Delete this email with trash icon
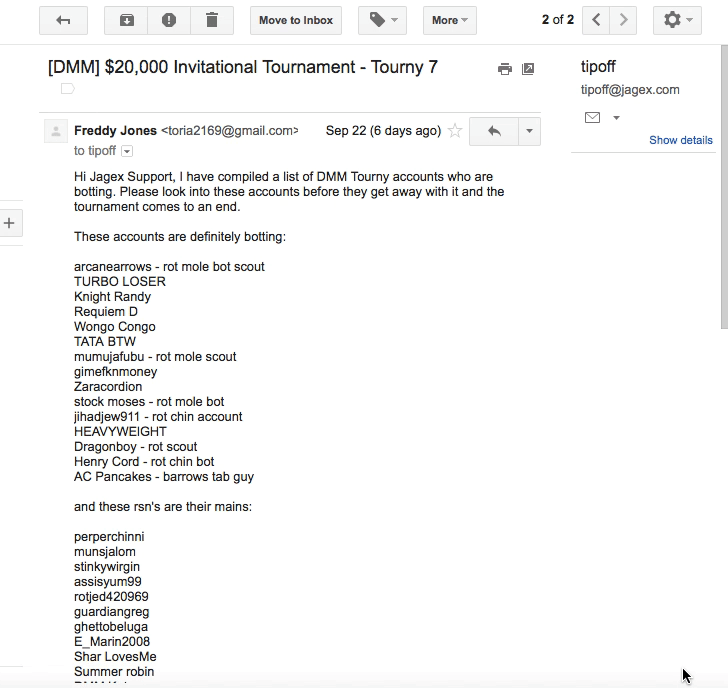Screen dimensions: 728x688 pos(212,20)
